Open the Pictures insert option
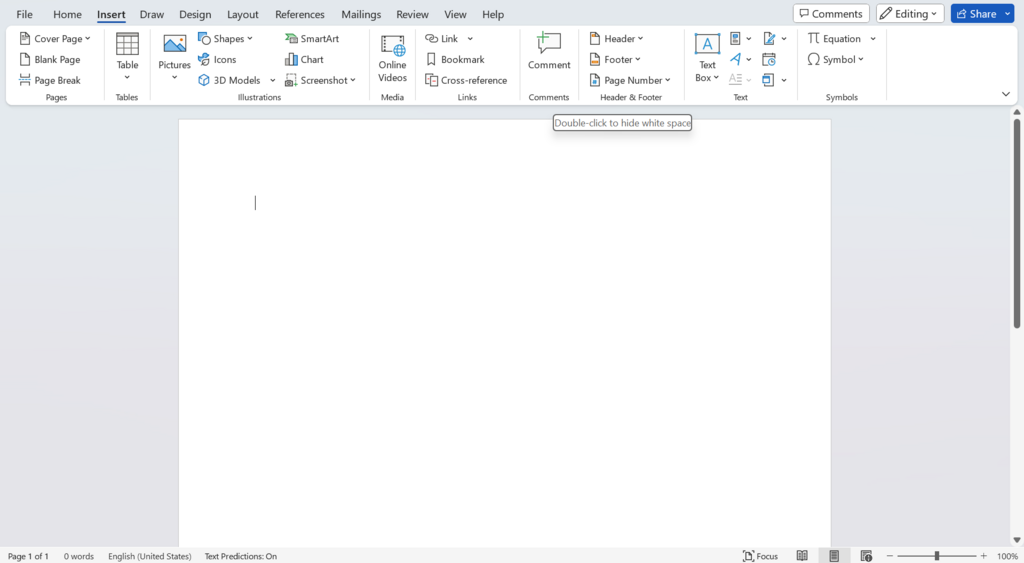 pos(174,57)
